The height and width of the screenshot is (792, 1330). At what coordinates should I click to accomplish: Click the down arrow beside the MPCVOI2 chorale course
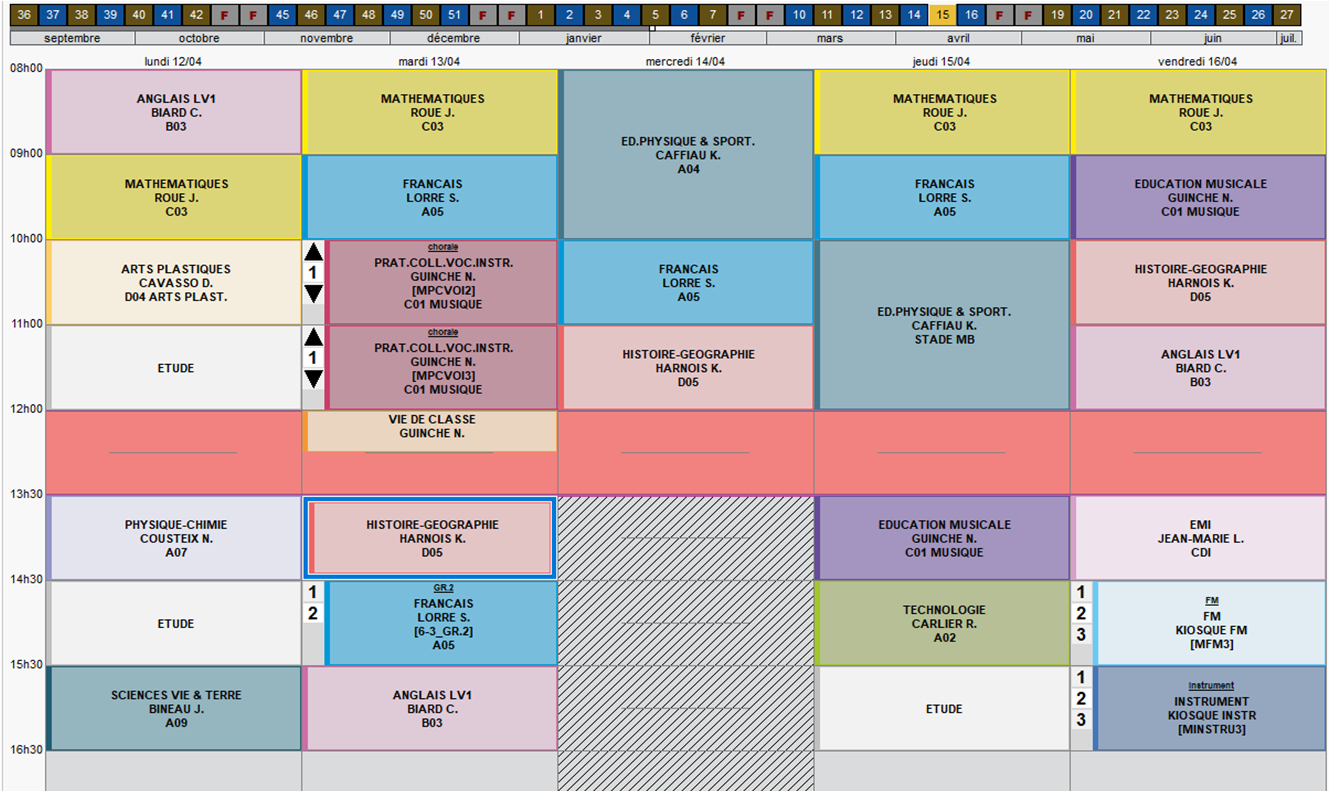point(313,293)
